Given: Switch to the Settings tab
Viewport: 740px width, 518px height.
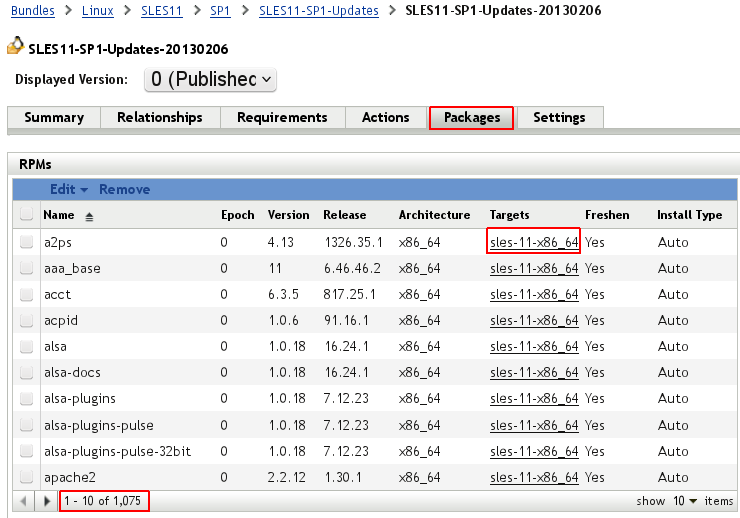Looking at the screenshot, I should [x=559, y=117].
